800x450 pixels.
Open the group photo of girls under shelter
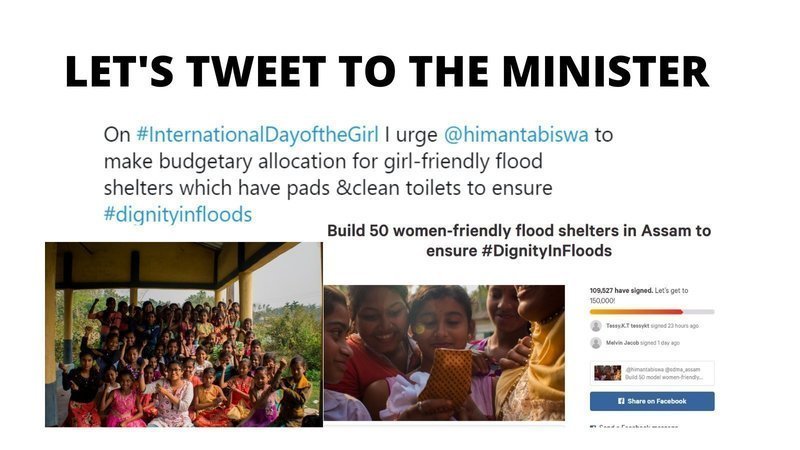pos(184,334)
